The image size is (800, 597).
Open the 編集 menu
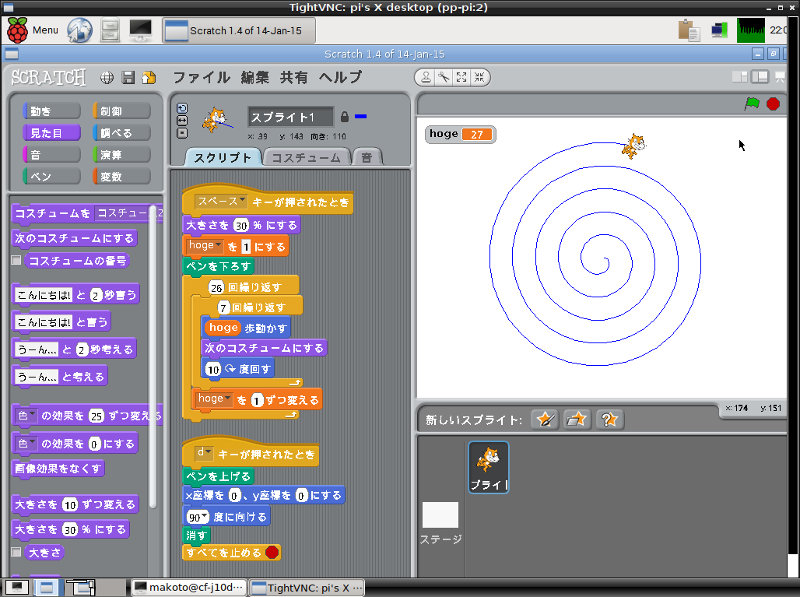255,78
